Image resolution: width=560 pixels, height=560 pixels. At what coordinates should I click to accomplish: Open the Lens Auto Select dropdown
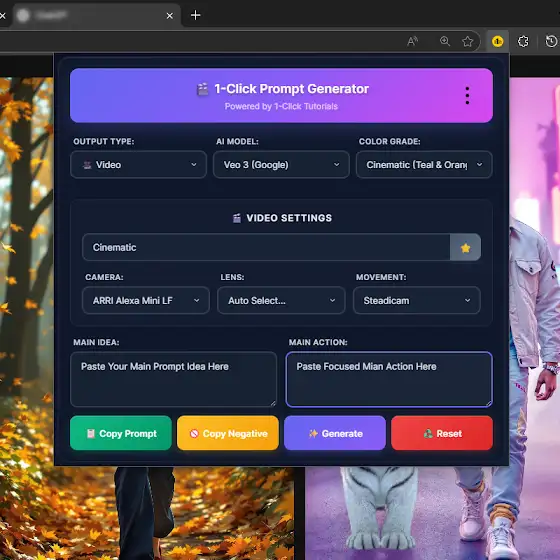click(x=281, y=300)
